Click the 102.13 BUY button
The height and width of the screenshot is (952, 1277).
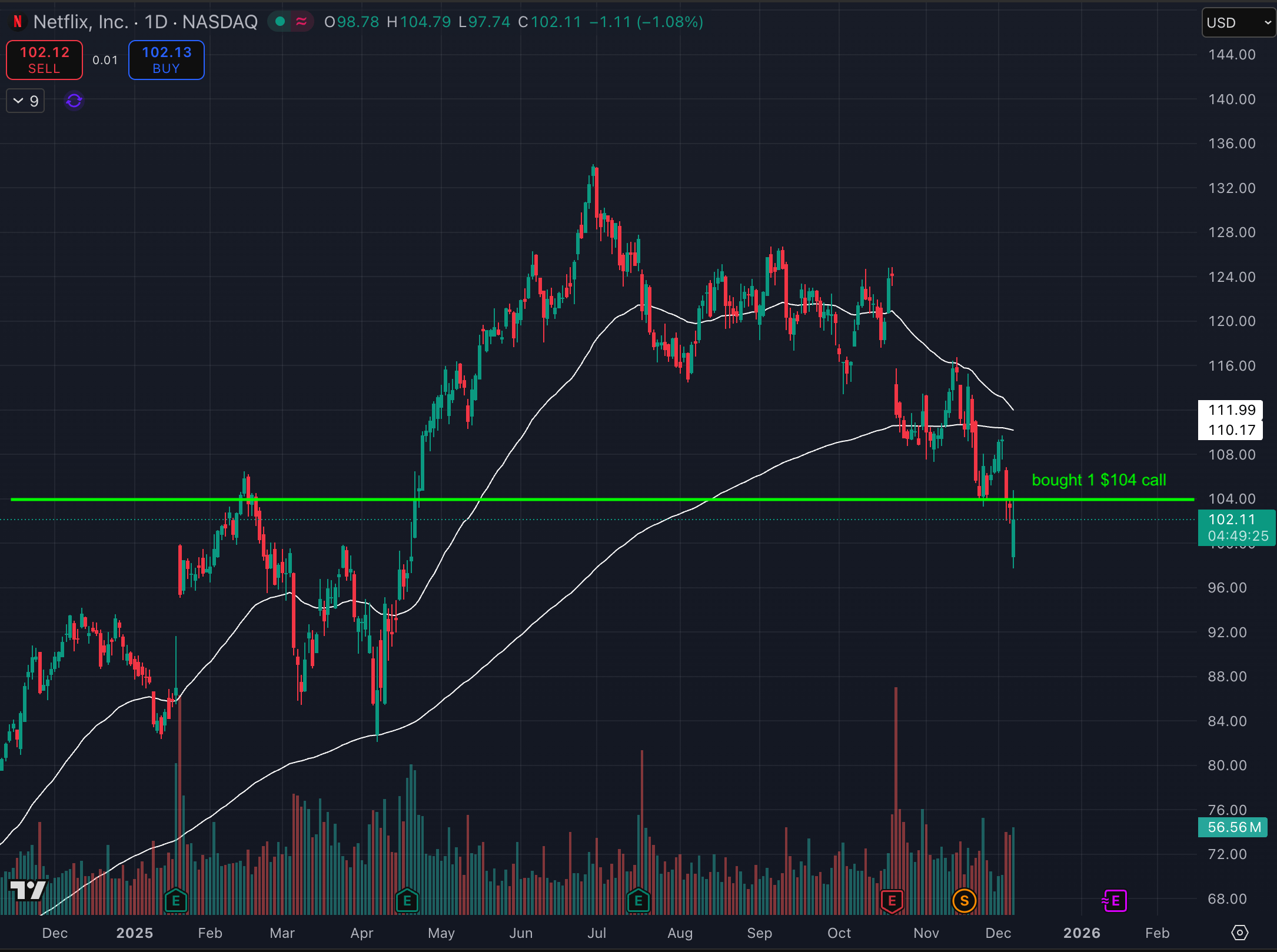[166, 59]
